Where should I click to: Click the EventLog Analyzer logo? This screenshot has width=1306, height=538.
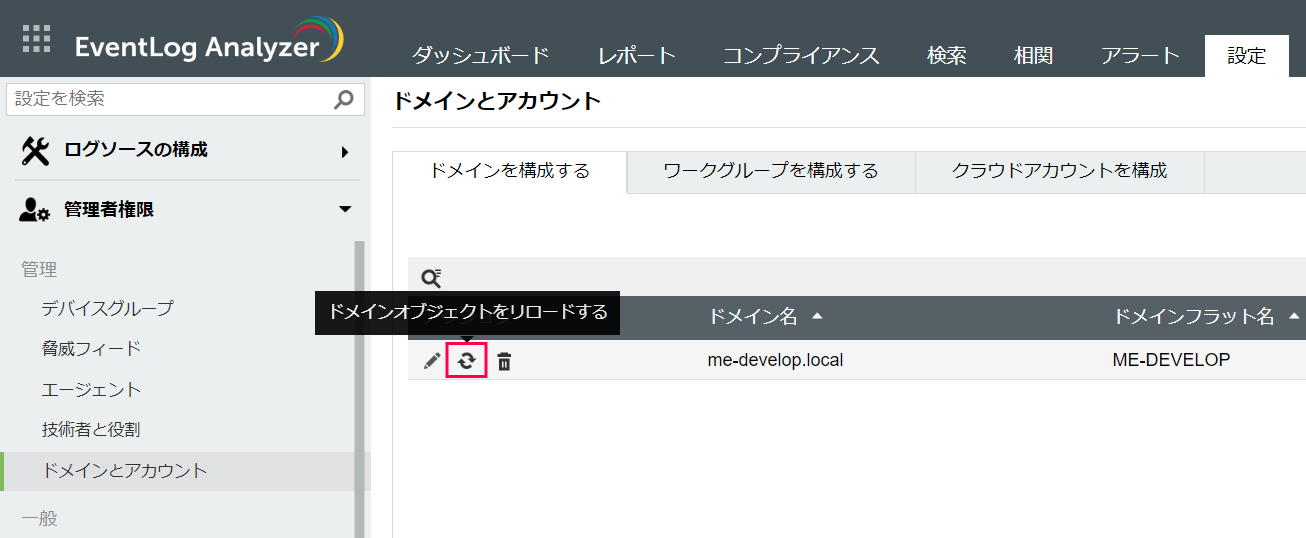coord(209,43)
